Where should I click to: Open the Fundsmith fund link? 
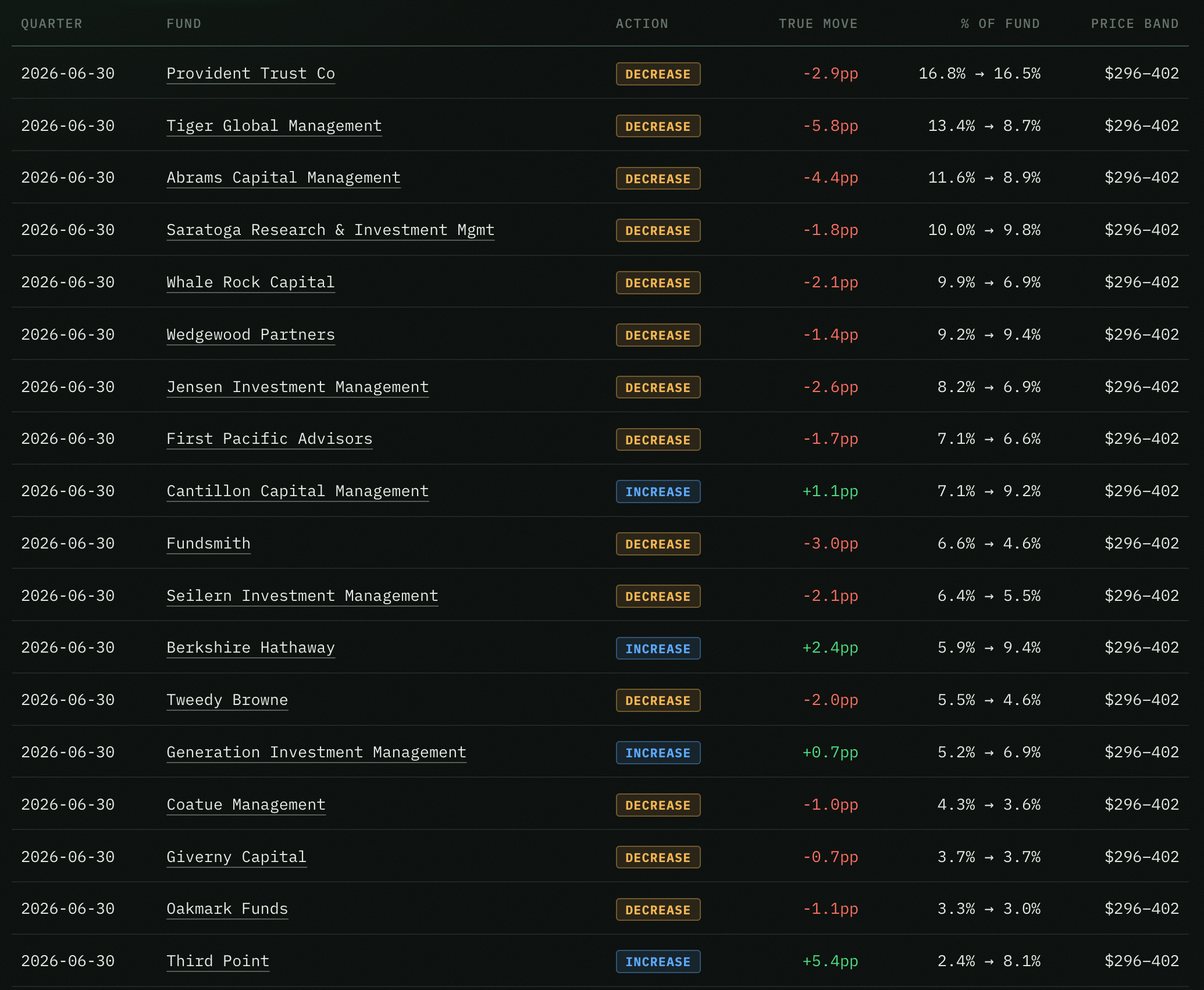(x=208, y=544)
